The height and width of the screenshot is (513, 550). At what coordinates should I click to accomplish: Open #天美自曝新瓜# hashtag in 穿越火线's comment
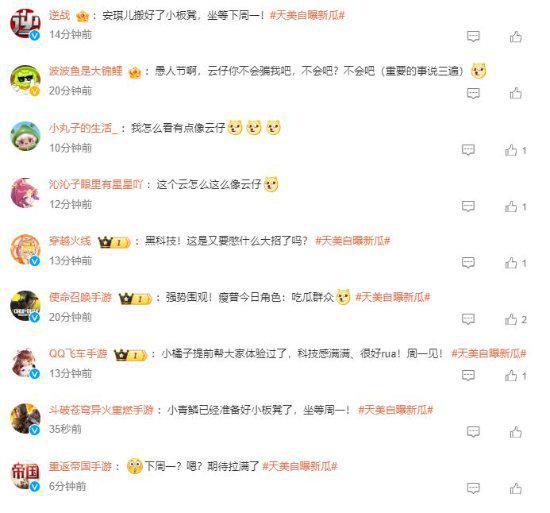point(353,241)
